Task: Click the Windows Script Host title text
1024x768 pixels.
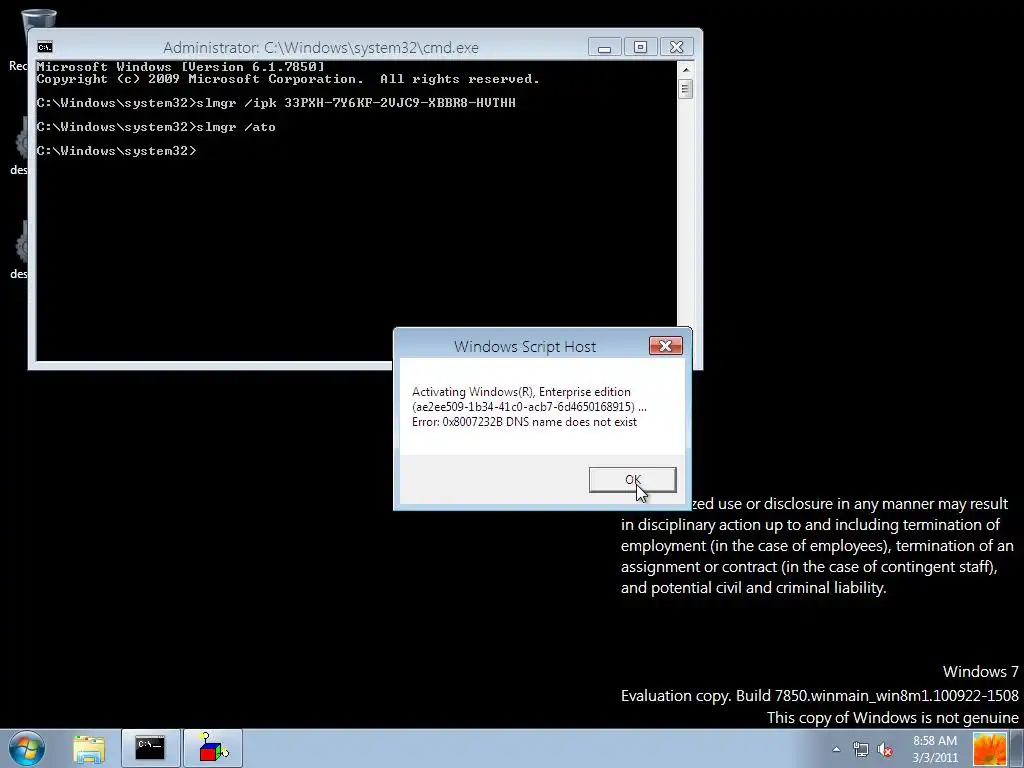Action: pos(524,347)
